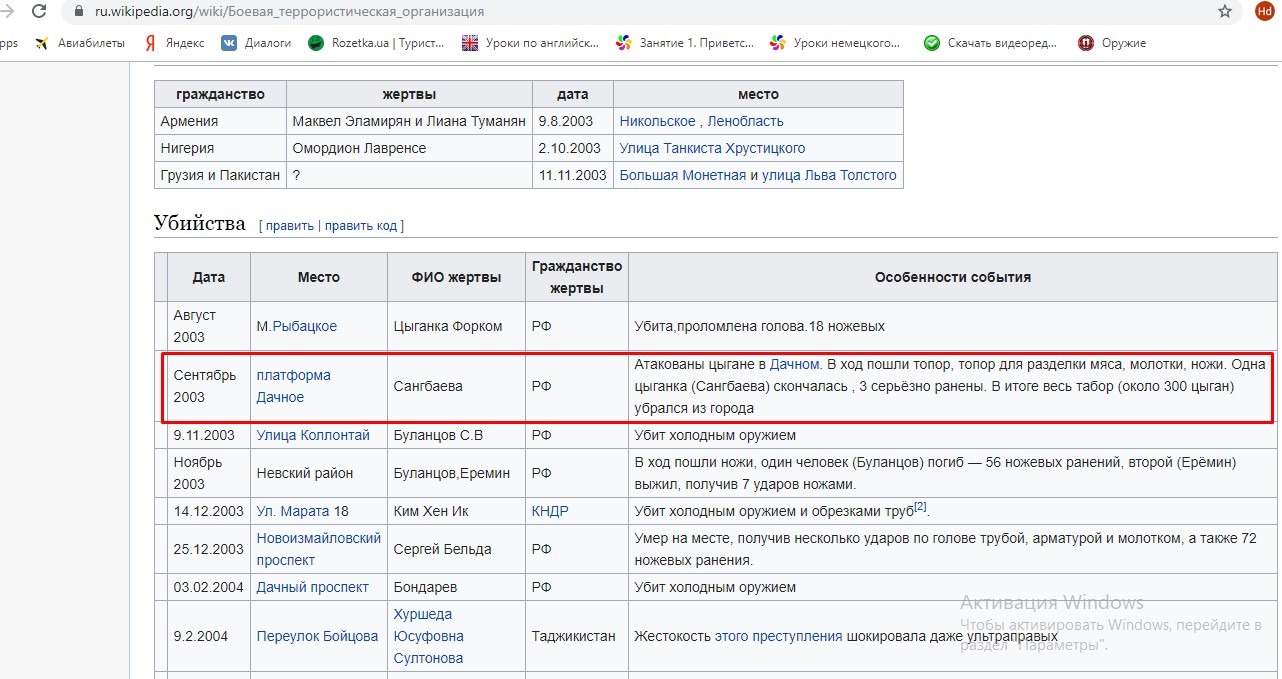Select the Убийства section heading
This screenshot has width=1282, height=679.
tap(199, 223)
